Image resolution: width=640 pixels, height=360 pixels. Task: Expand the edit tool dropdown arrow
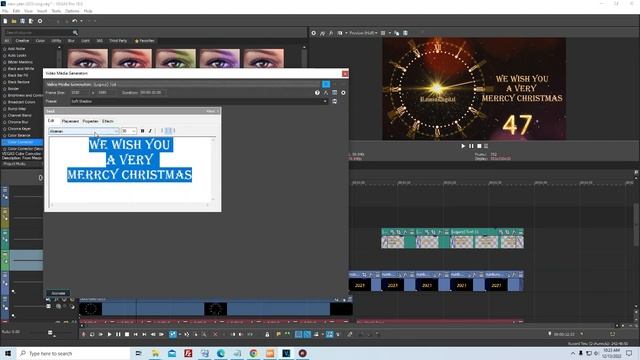(179, 334)
